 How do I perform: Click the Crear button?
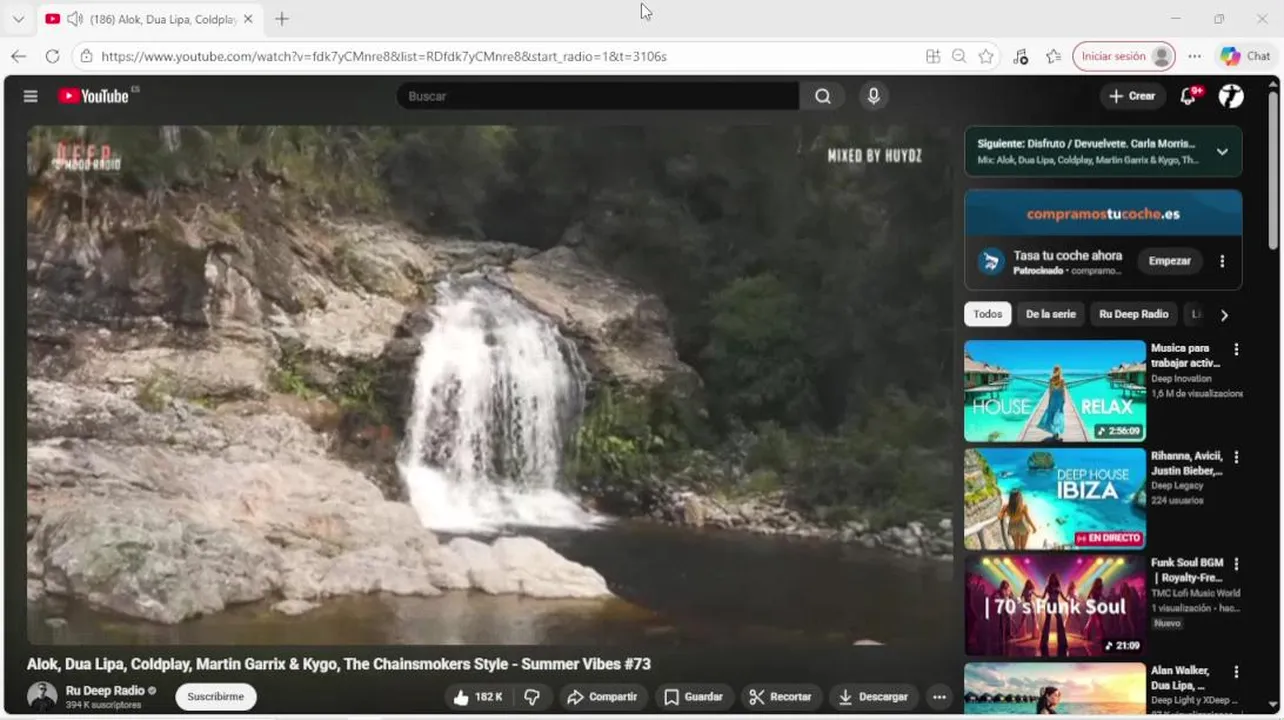tap(1132, 96)
